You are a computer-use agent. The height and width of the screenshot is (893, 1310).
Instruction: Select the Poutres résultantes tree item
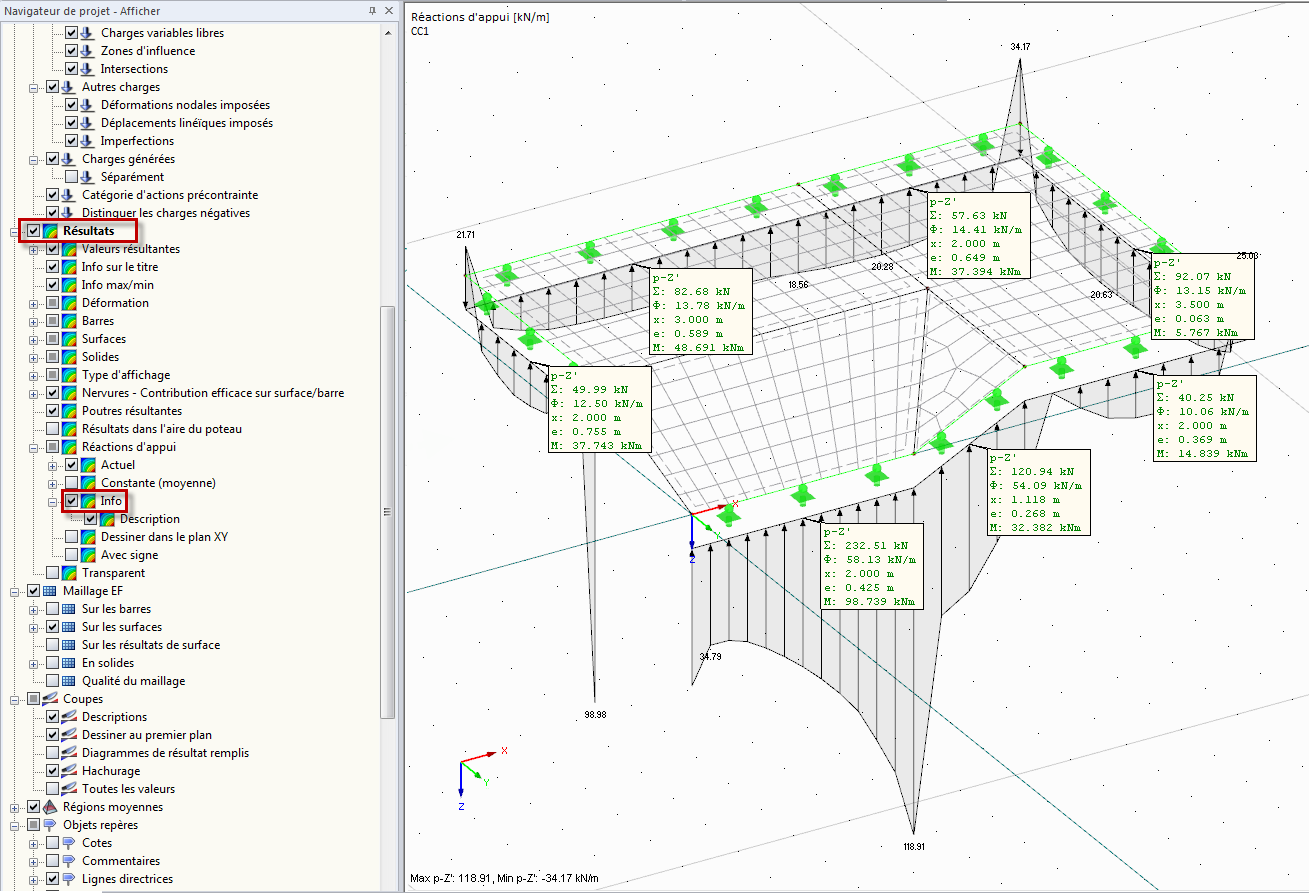(131, 411)
